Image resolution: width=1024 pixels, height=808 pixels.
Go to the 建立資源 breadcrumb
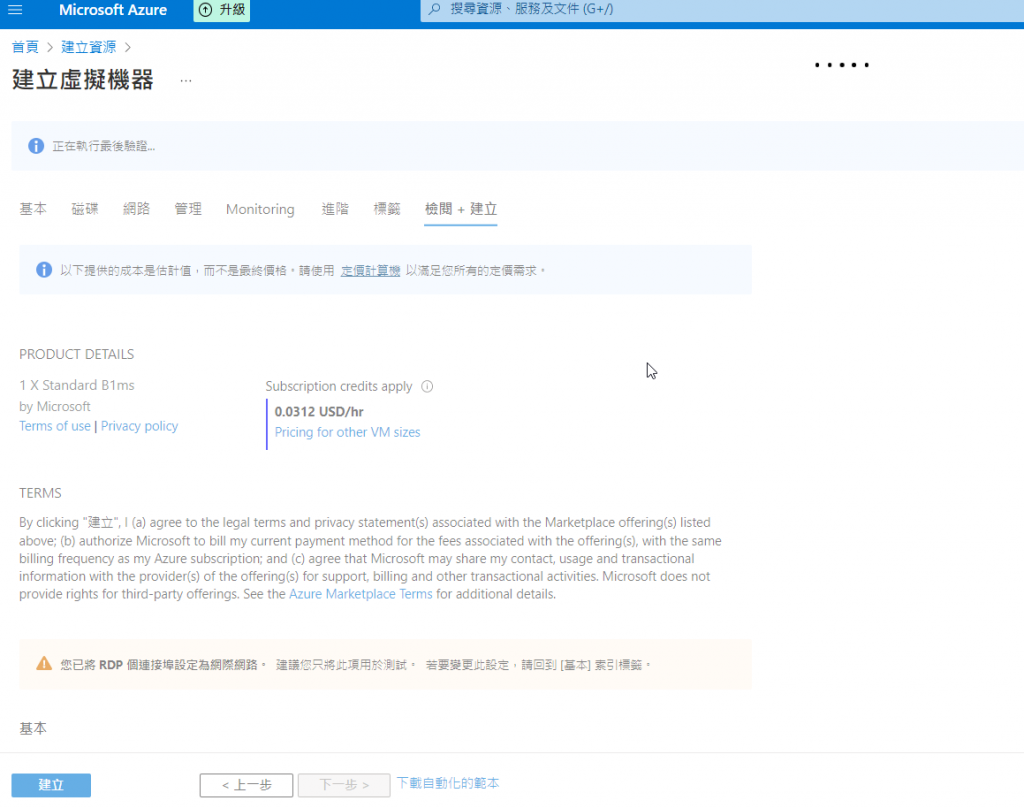pyautogui.click(x=89, y=47)
